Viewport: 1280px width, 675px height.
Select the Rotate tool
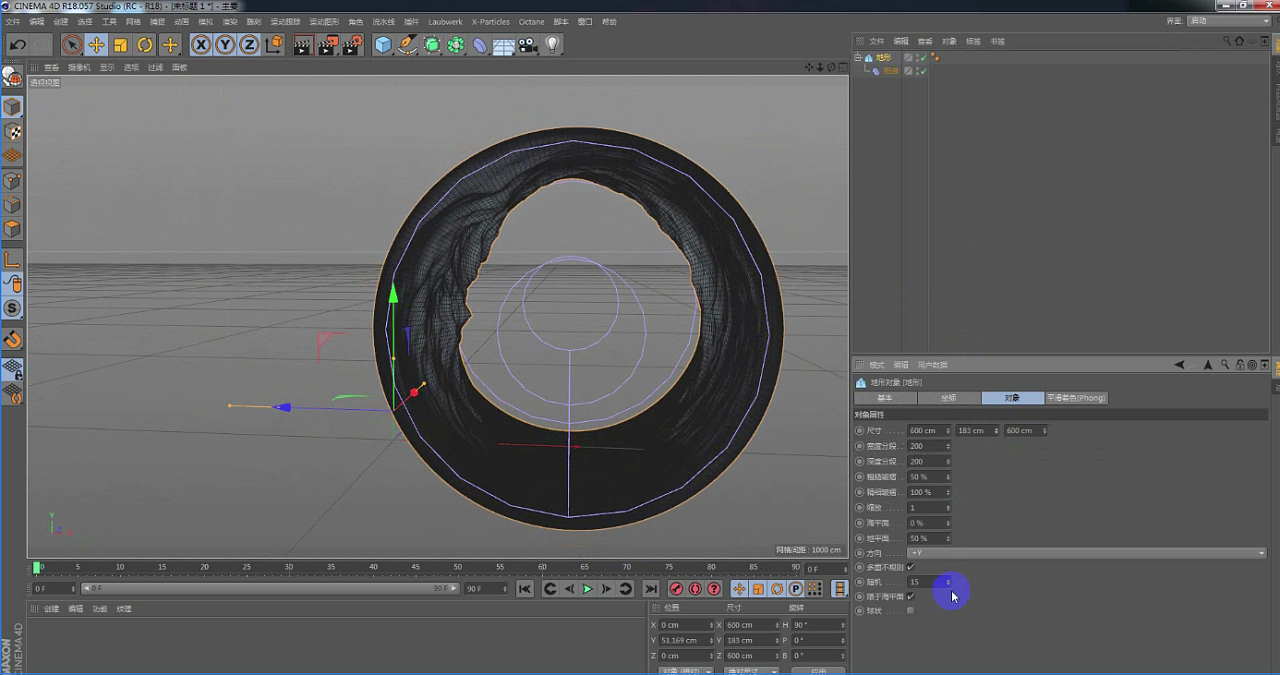(x=145, y=45)
